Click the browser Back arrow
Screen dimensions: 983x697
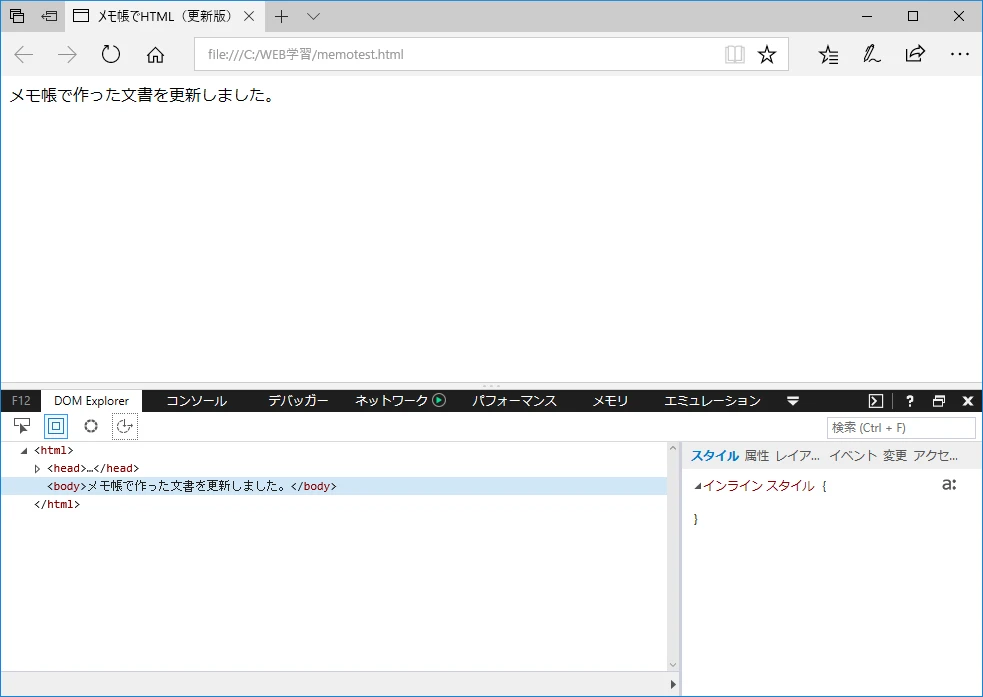click(x=24, y=55)
